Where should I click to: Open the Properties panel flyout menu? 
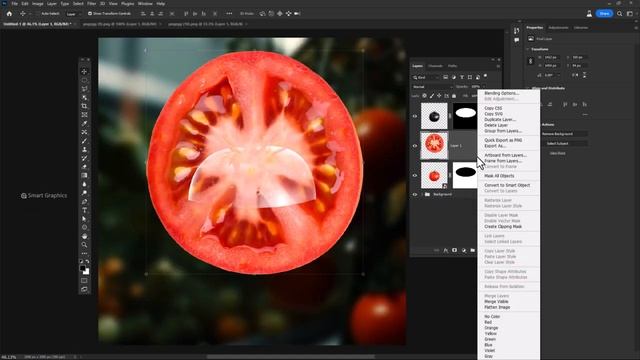click(636, 28)
